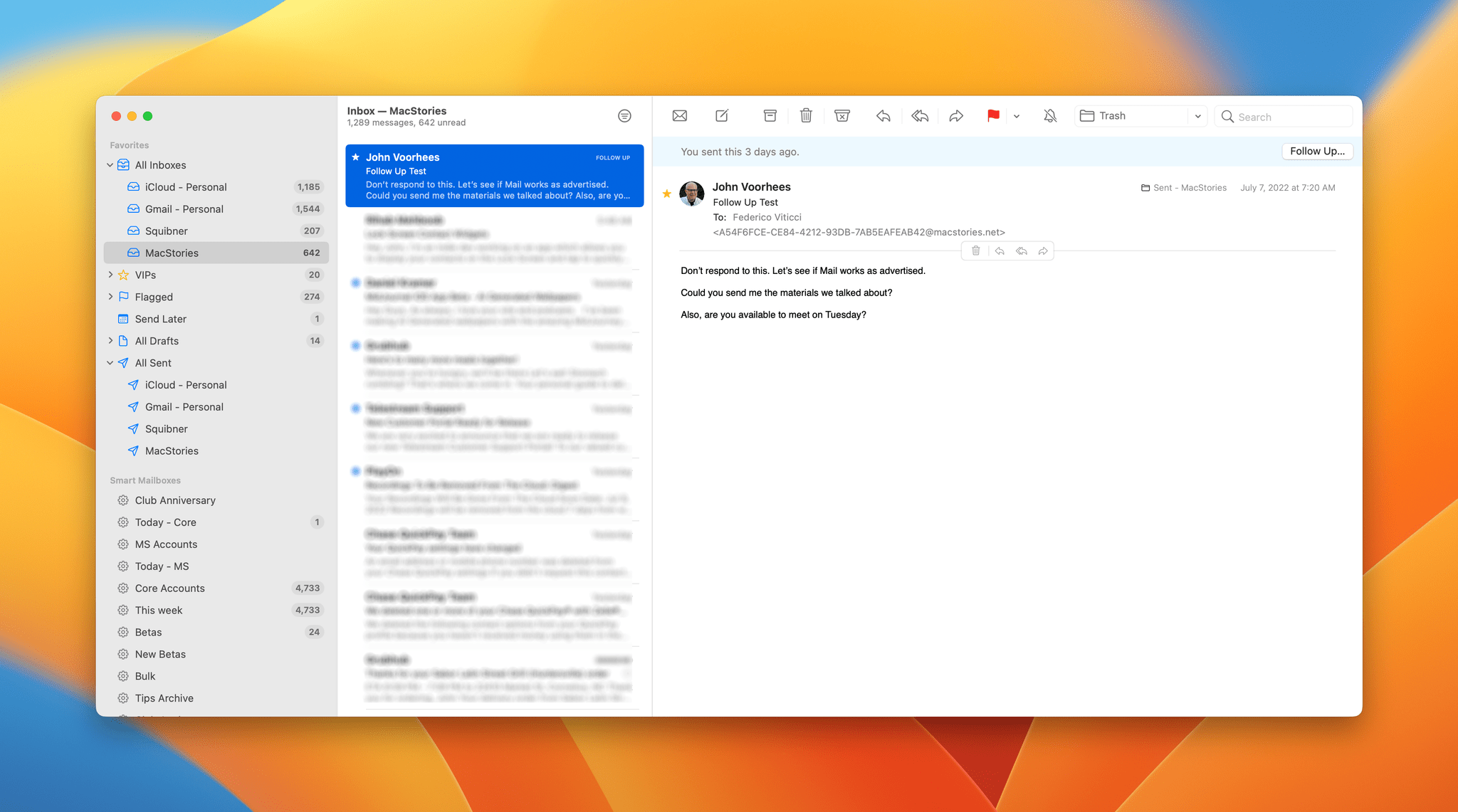Screen dimensions: 1458x812
Task: Click trash icon in message header hover bar
Action: [976, 251]
